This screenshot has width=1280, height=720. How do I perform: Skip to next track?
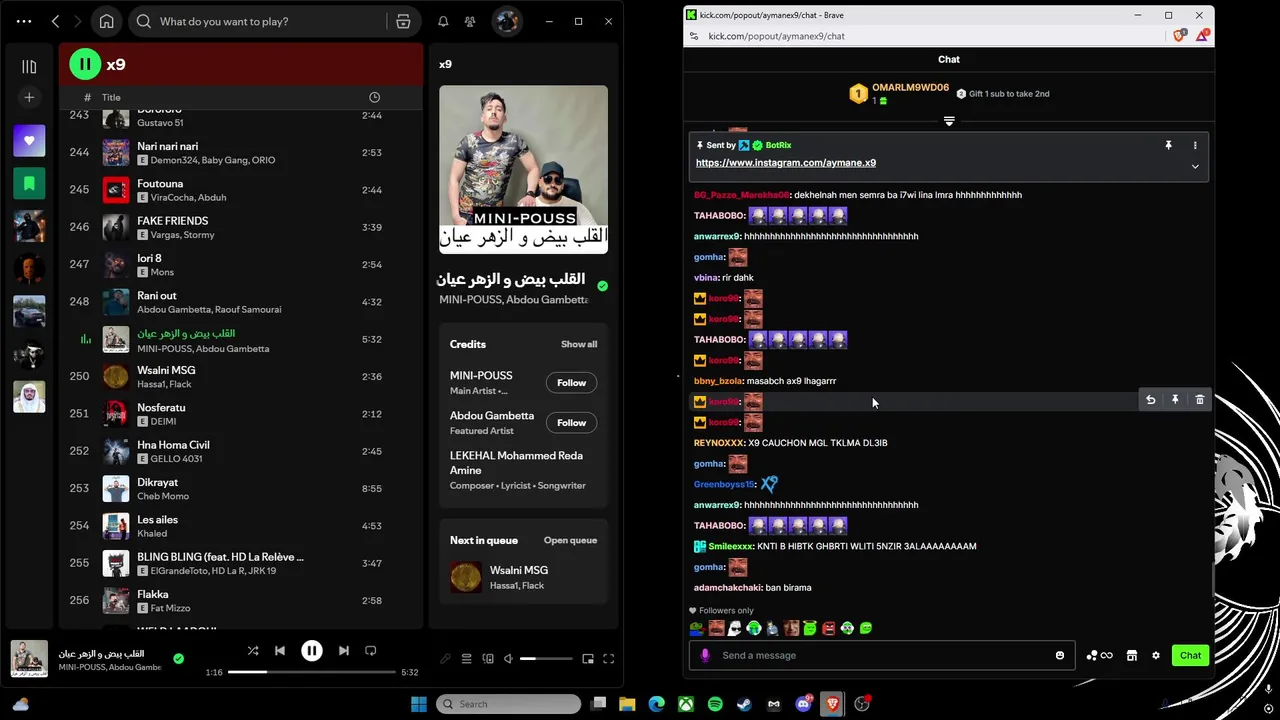[344, 650]
